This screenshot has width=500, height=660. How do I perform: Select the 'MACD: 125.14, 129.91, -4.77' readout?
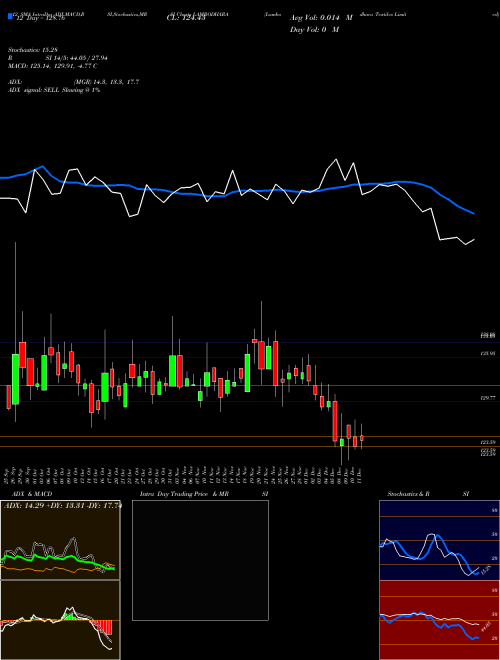pos(50,66)
